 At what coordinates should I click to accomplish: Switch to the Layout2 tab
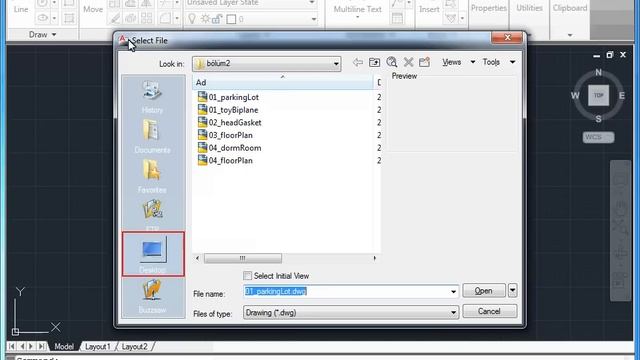pyautogui.click(x=134, y=347)
